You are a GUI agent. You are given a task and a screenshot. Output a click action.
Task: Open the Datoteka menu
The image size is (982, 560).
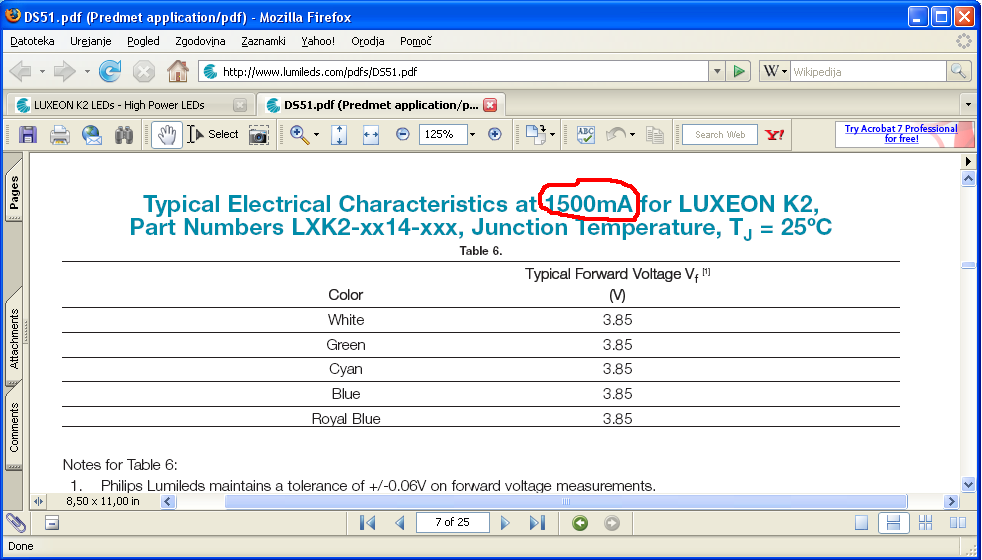pyautogui.click(x=33, y=41)
